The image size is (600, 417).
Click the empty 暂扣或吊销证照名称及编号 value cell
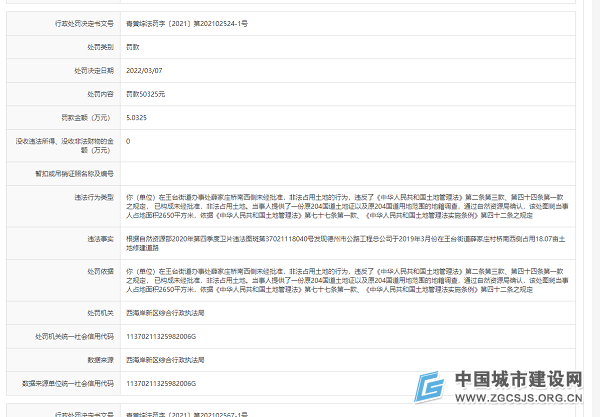click(348, 174)
